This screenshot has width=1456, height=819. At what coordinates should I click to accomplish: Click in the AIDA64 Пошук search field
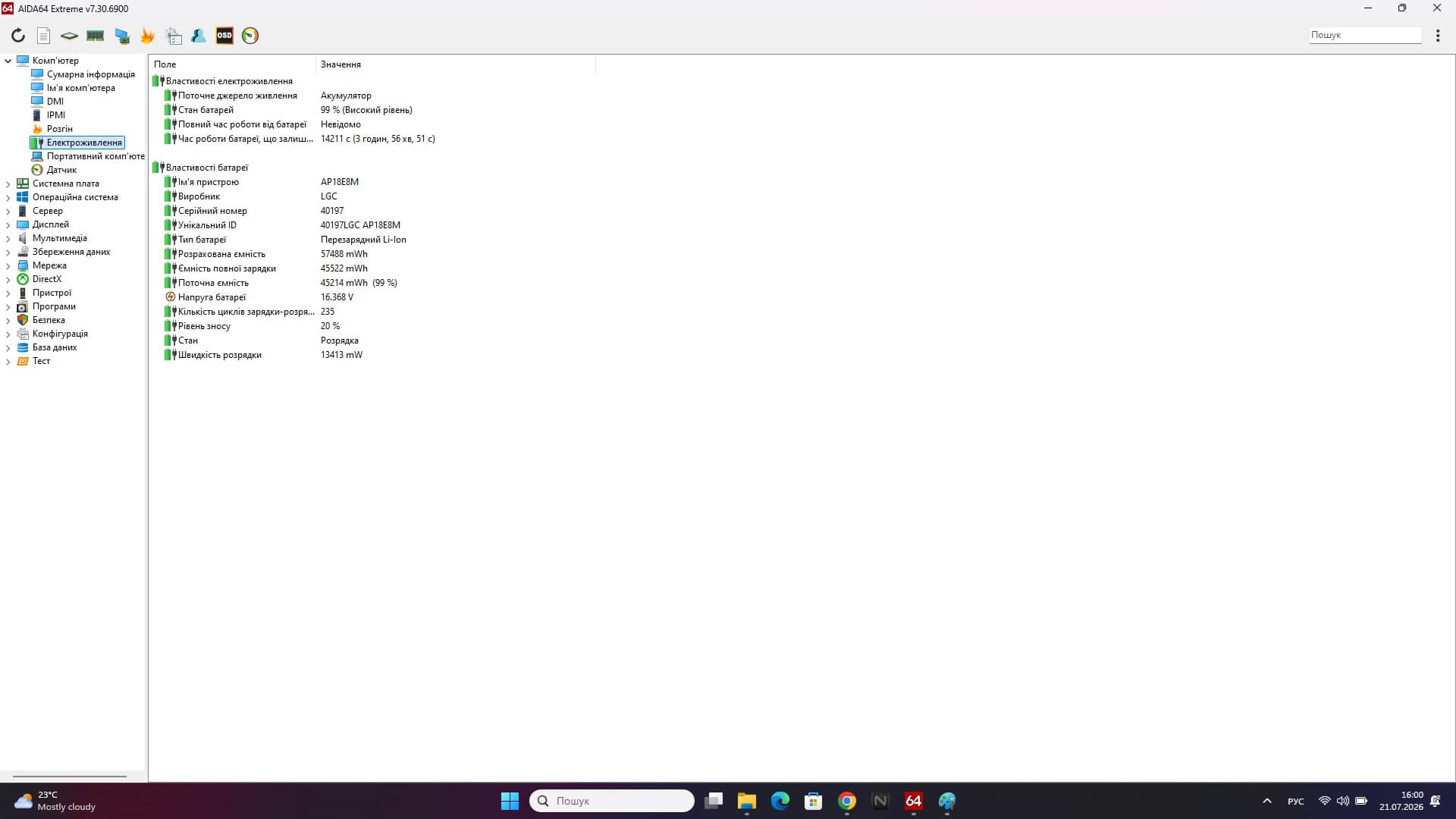click(1365, 35)
